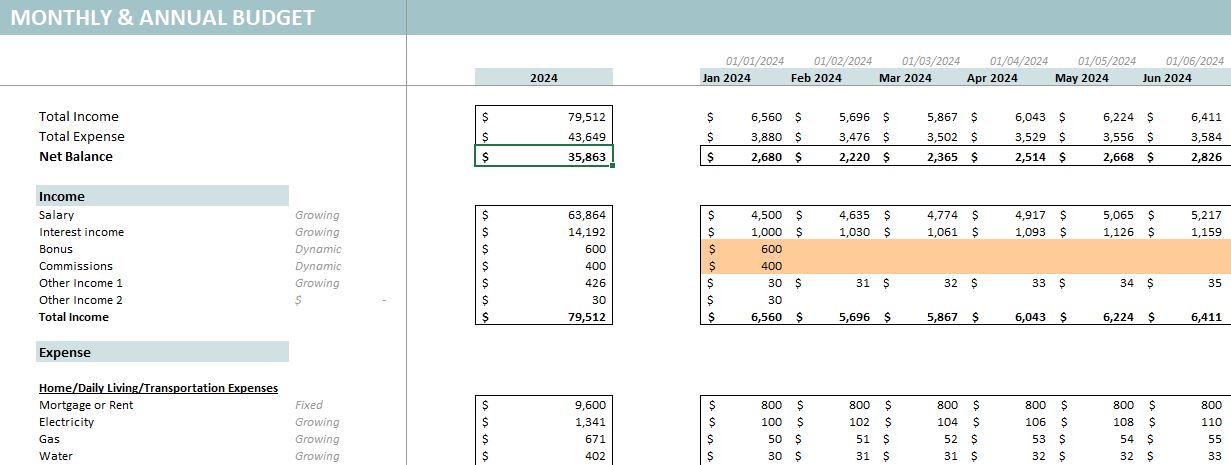Select Net Balance January value 2,680
Image resolution: width=1231 pixels, height=465 pixels.
click(x=746, y=156)
